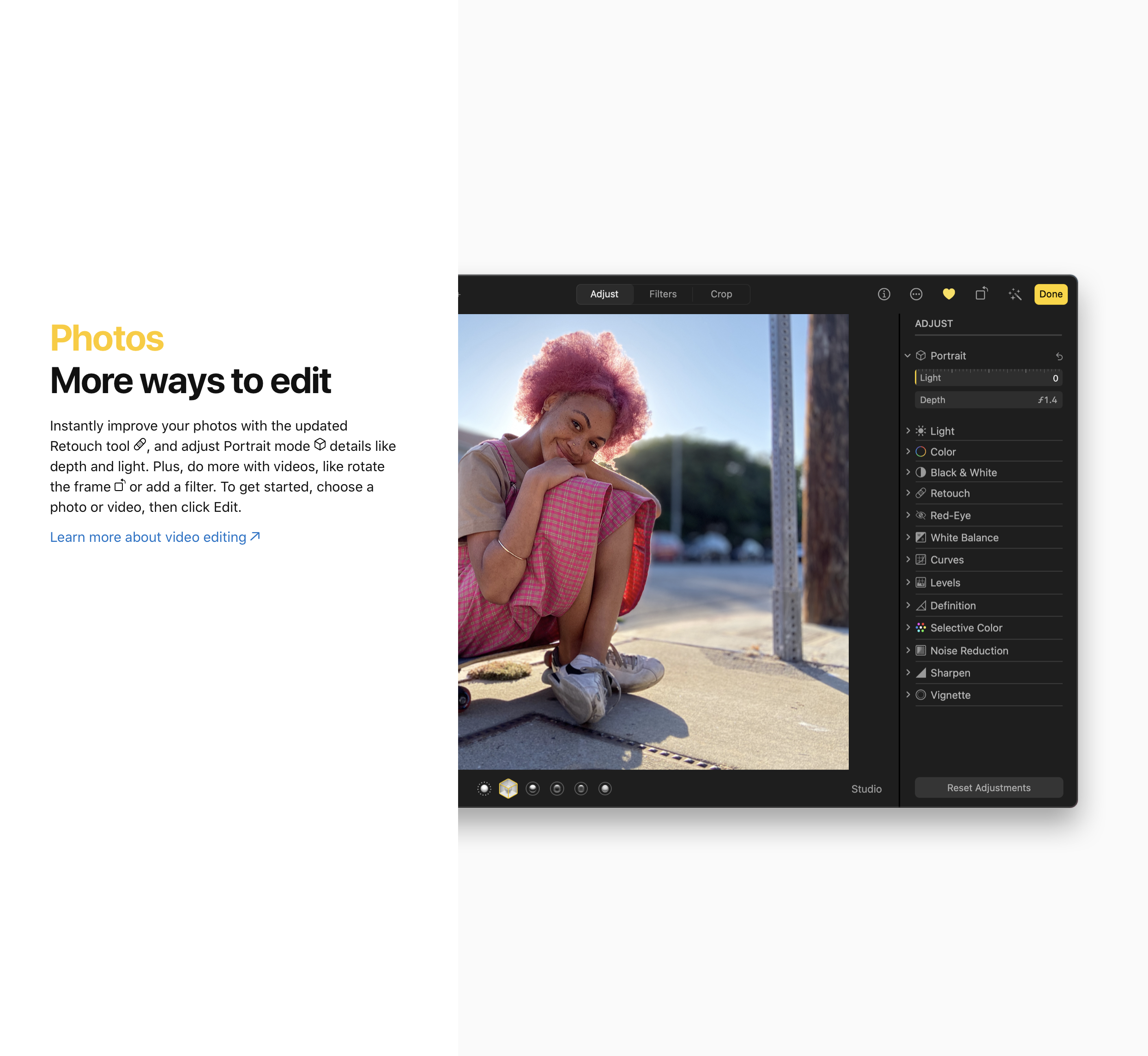
Task: Click the Levels histogram icon
Action: tap(921, 583)
